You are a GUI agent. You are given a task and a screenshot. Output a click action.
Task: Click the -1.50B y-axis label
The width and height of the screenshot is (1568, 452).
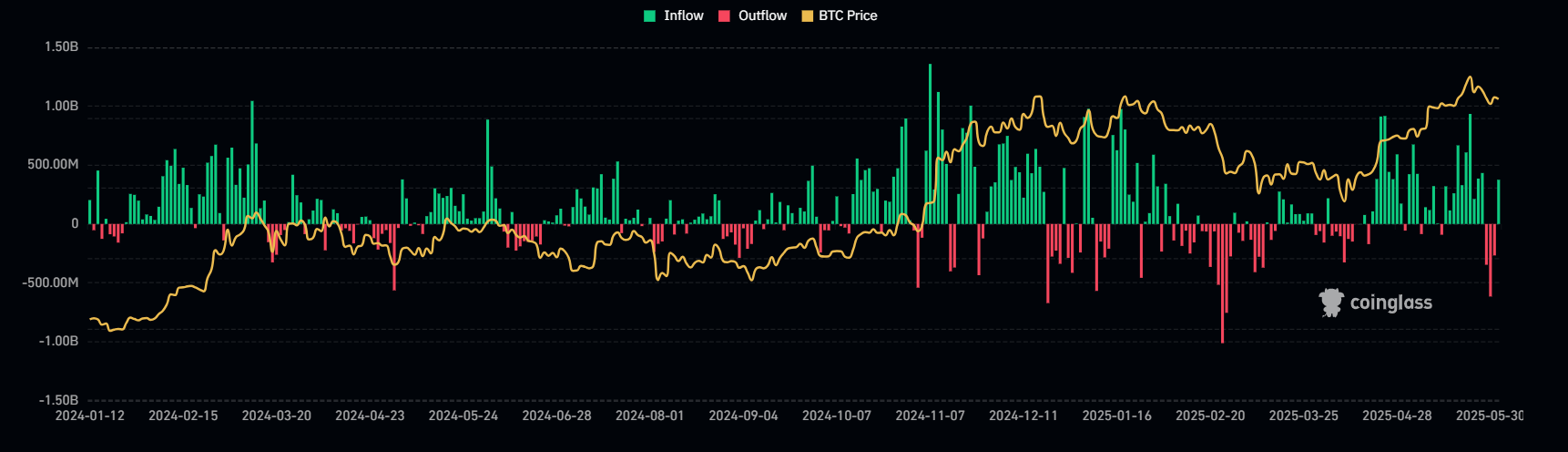59,400
